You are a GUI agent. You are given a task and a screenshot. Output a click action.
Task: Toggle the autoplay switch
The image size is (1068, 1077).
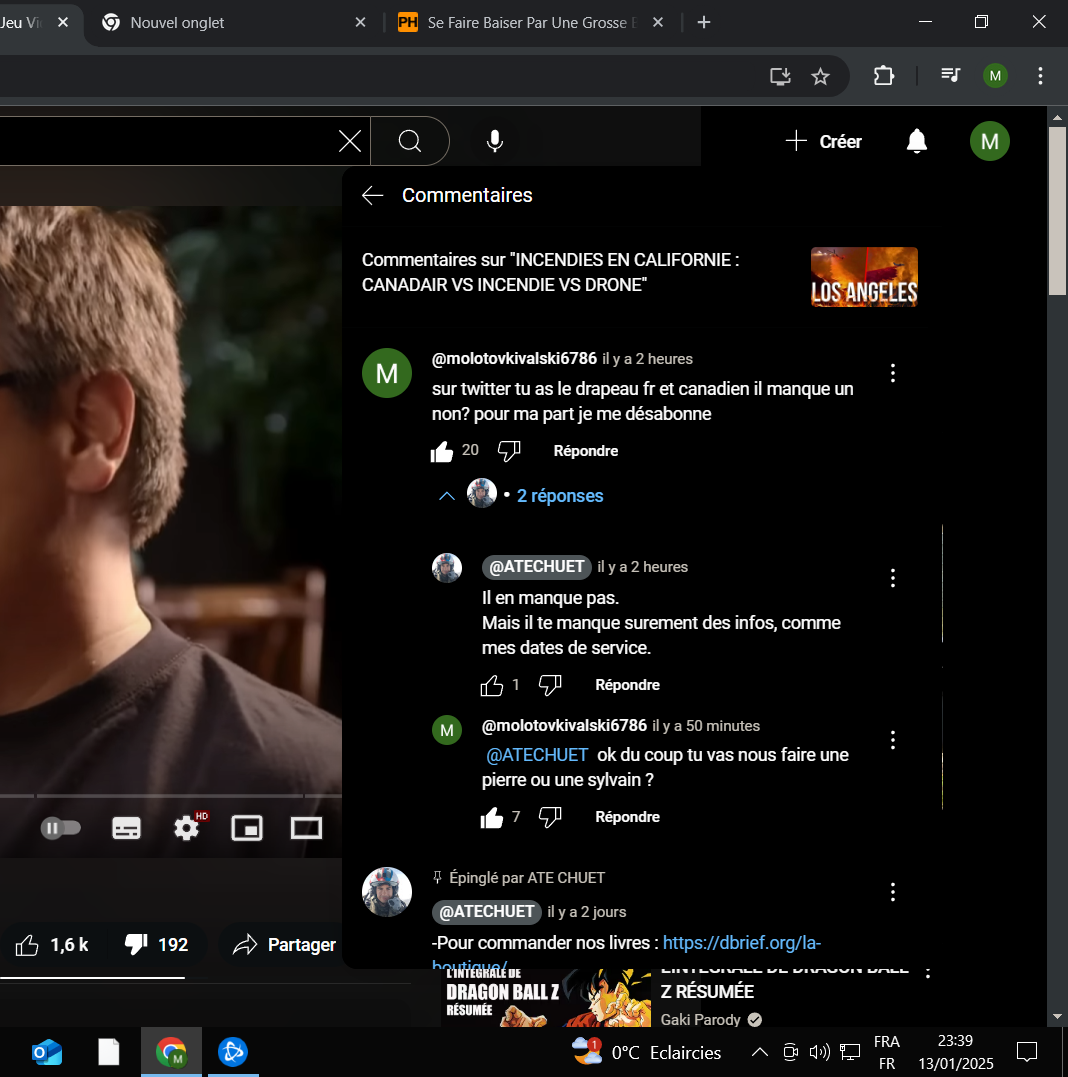pyautogui.click(x=61, y=828)
